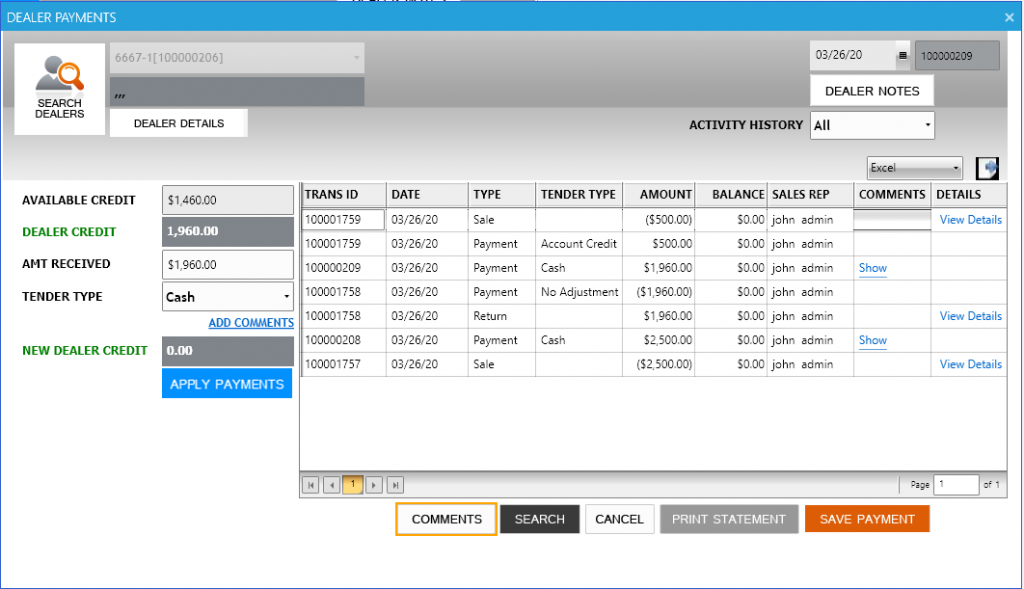Open the Search Dealers tool
Screen dimensions: 1024x589
(59, 88)
